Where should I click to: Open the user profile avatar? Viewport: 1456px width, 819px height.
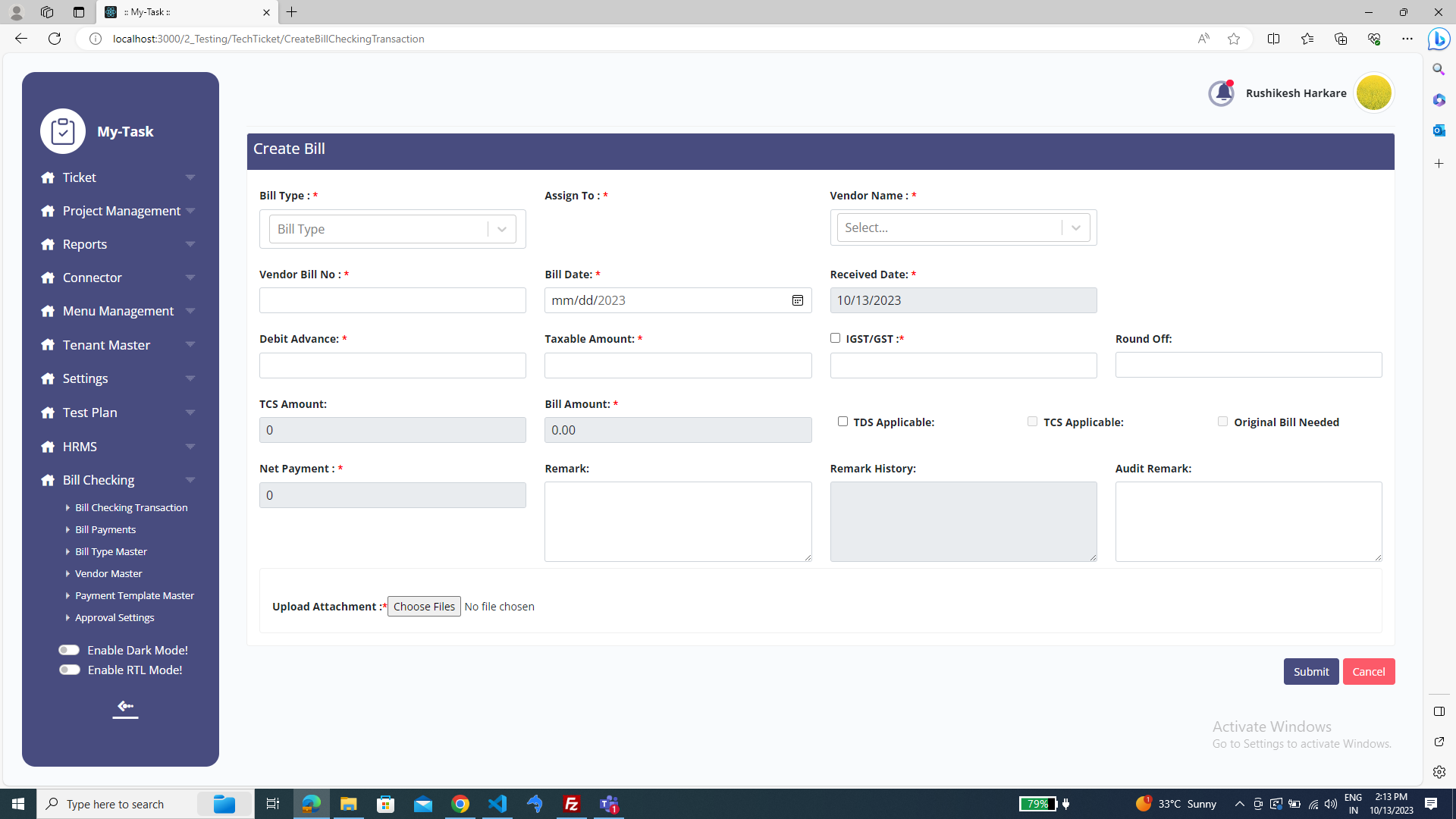pos(1373,93)
